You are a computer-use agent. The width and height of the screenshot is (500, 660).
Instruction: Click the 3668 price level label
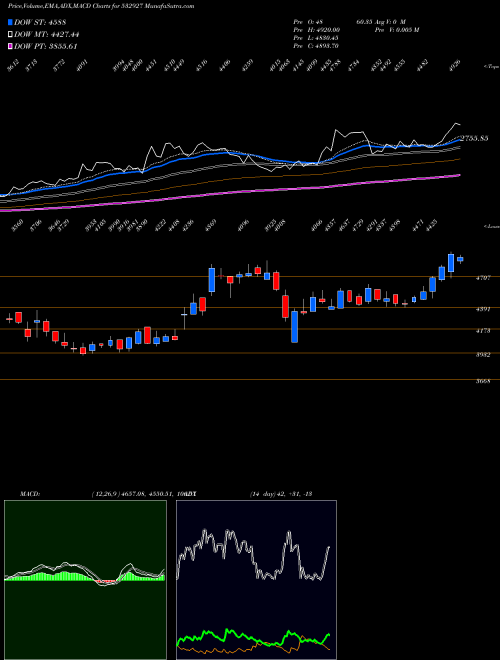(x=483, y=382)
